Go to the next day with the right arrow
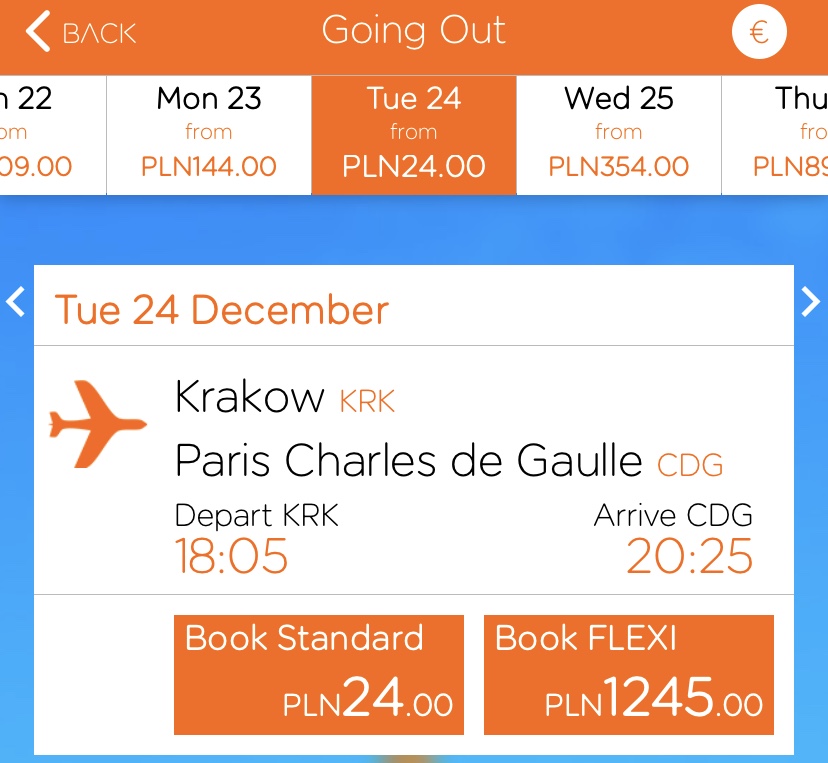The image size is (828, 763). pos(810,302)
